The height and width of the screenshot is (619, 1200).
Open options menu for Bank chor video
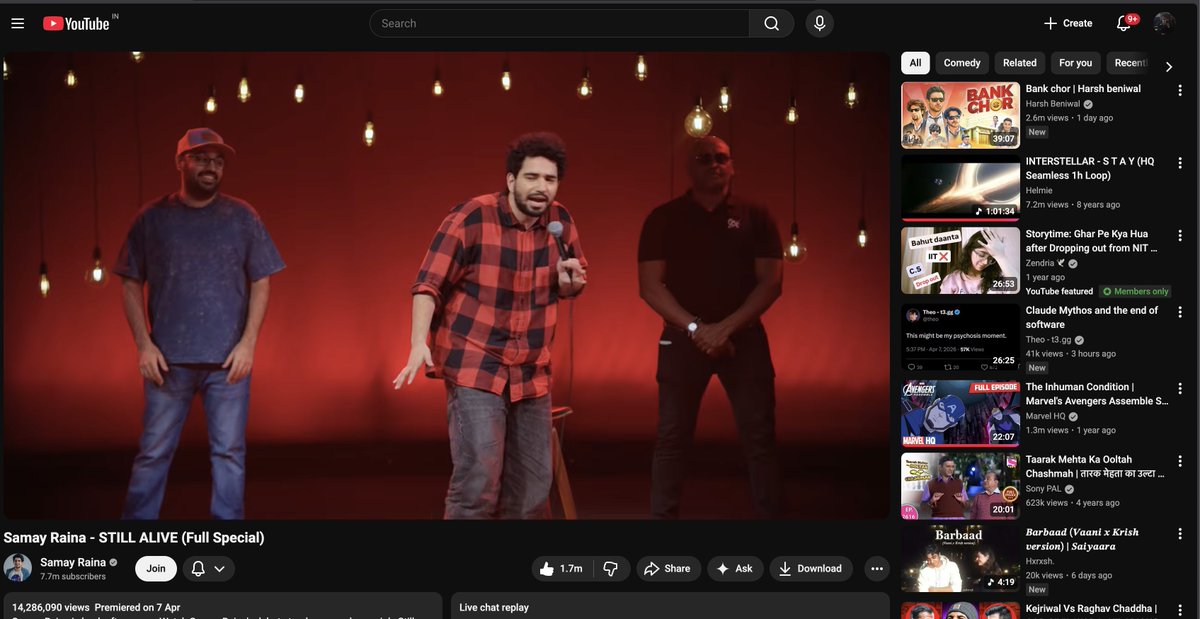pyautogui.click(x=1180, y=90)
